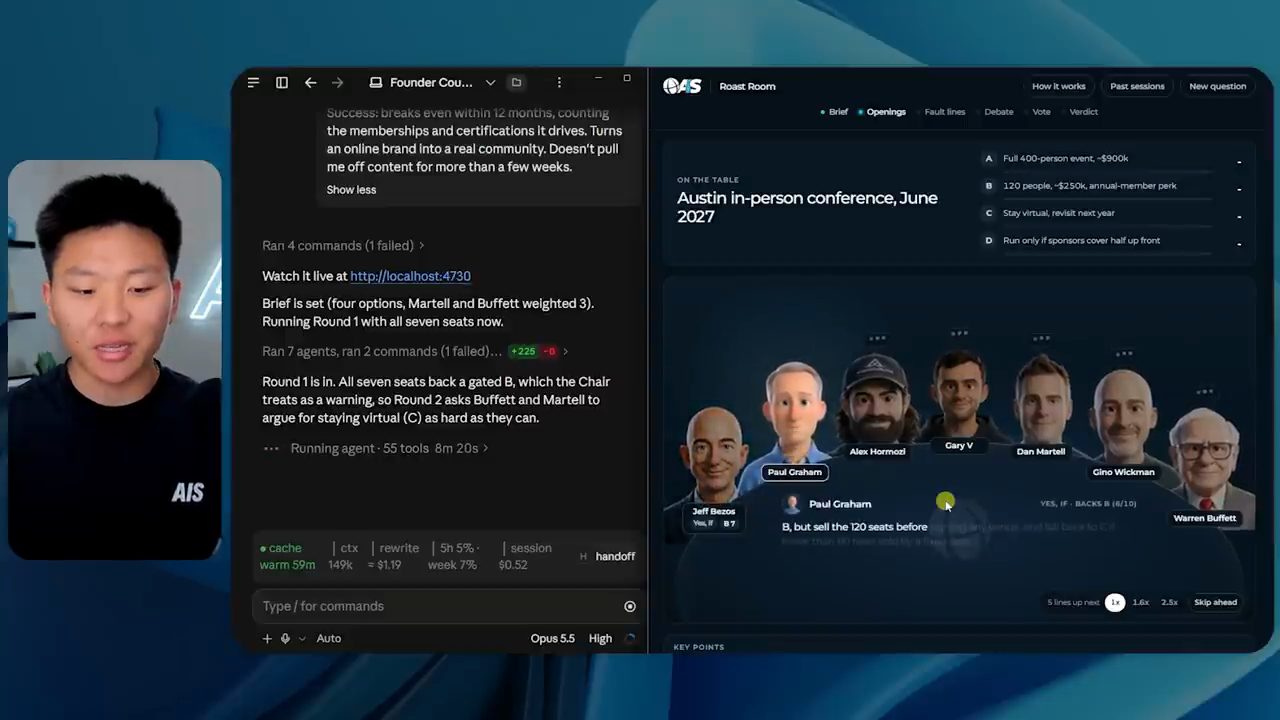1280x720 pixels.
Task: Expand 'Ran 4 commands (1 failed)'
Action: tap(343, 245)
